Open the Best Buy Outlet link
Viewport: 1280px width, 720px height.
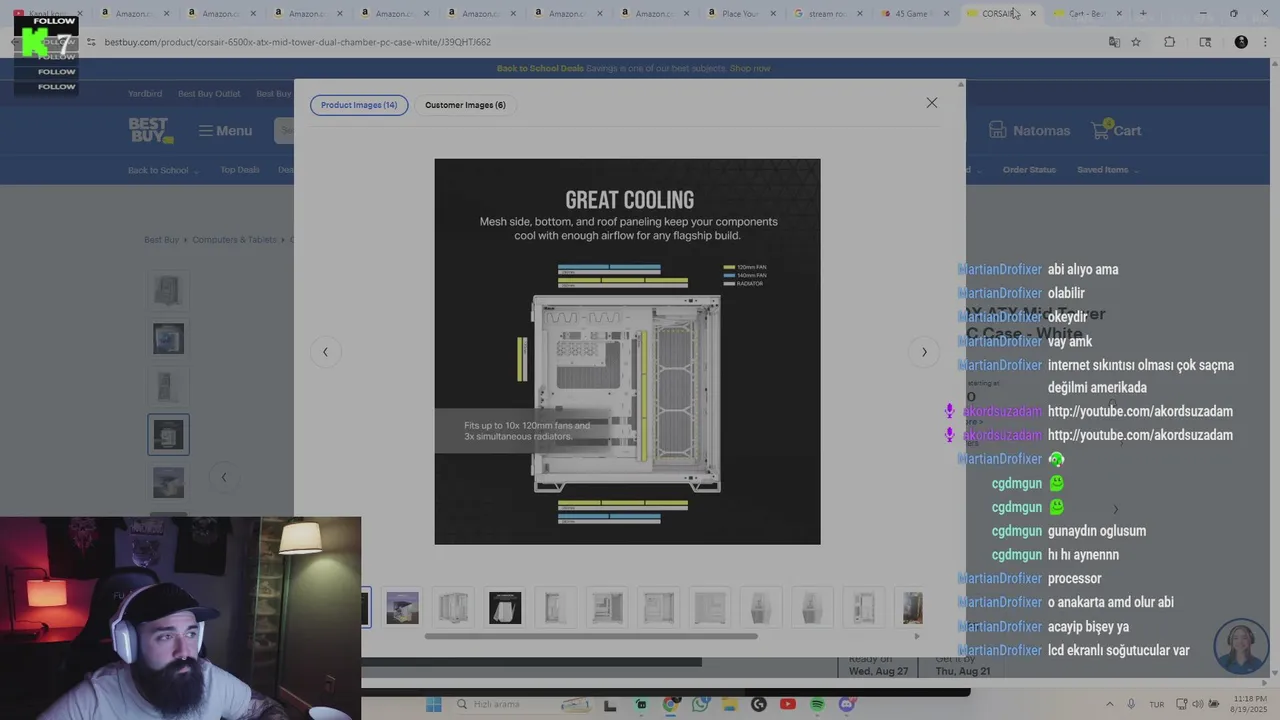pyautogui.click(x=209, y=94)
